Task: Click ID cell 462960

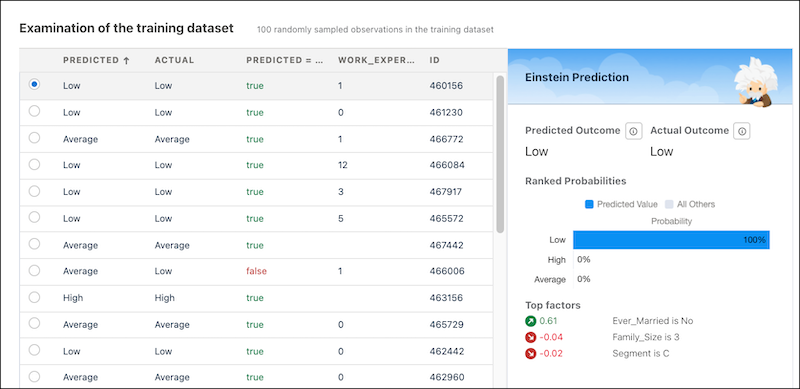Action: 446,378
